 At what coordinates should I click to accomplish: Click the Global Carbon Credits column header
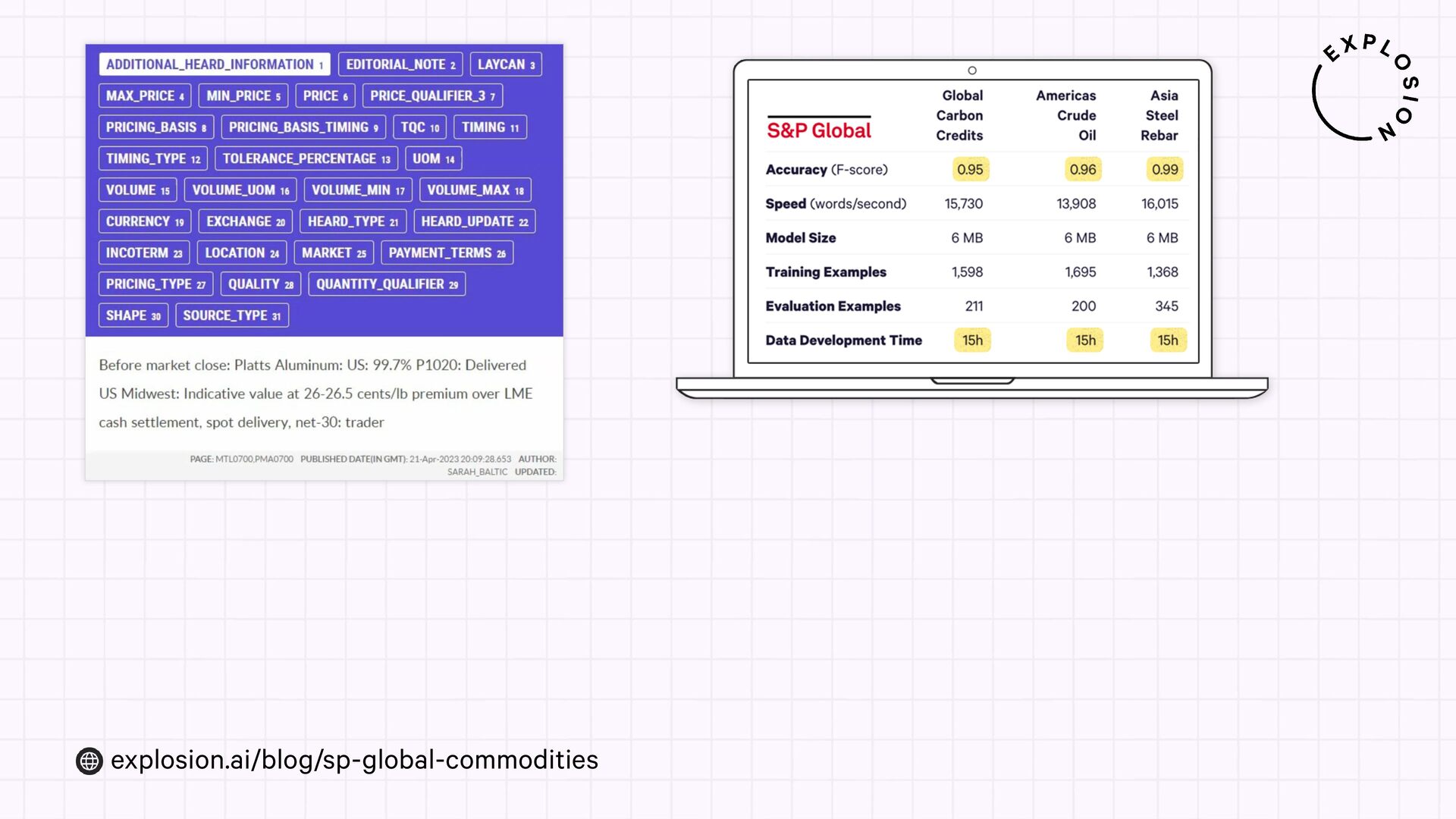tap(959, 115)
